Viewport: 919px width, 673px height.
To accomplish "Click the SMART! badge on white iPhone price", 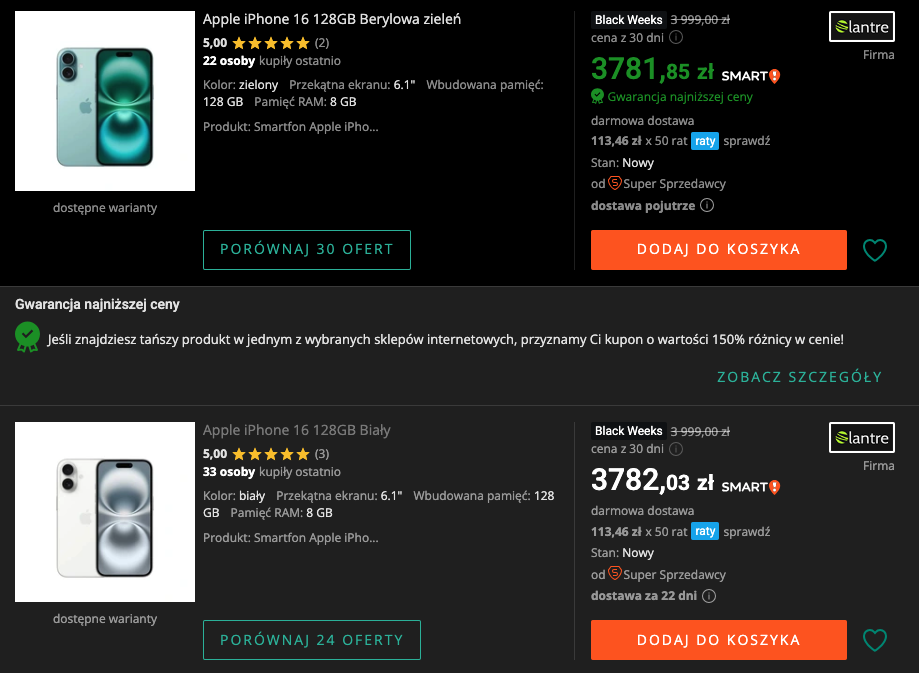I will [x=750, y=487].
